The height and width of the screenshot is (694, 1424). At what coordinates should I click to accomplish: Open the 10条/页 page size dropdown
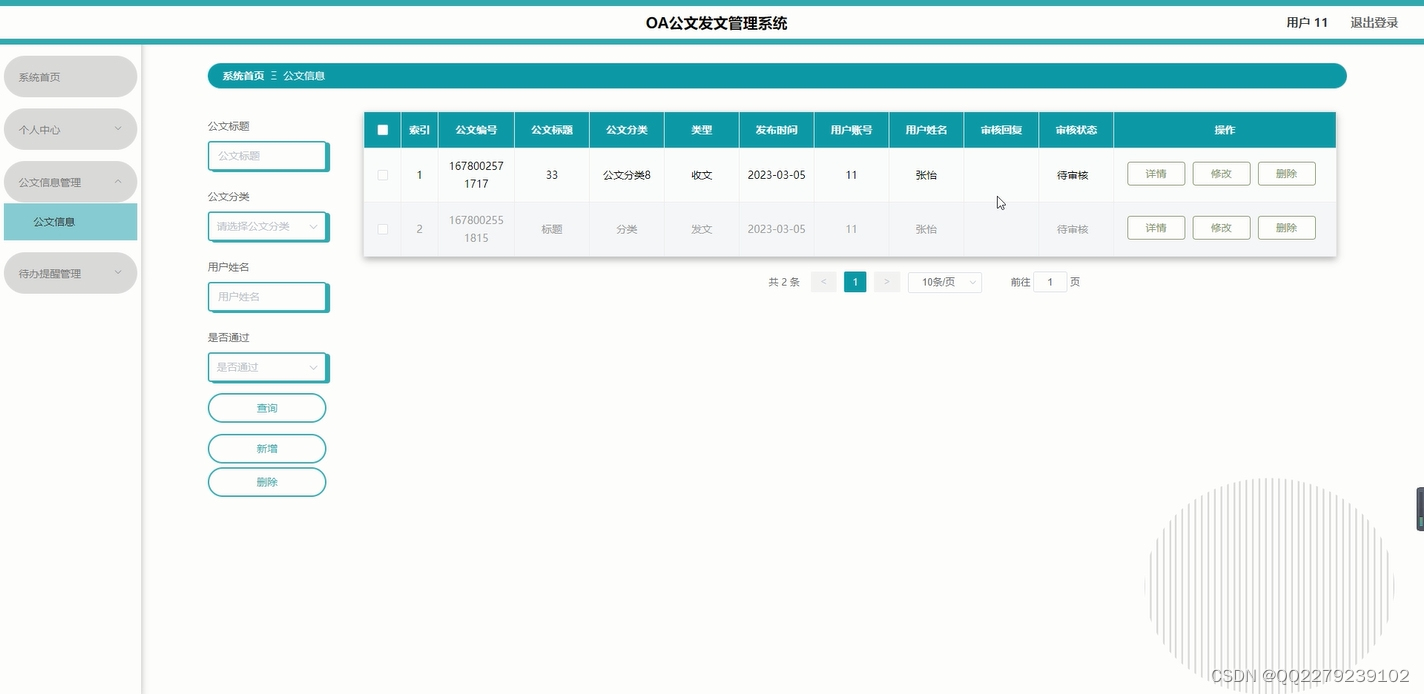pos(943,281)
